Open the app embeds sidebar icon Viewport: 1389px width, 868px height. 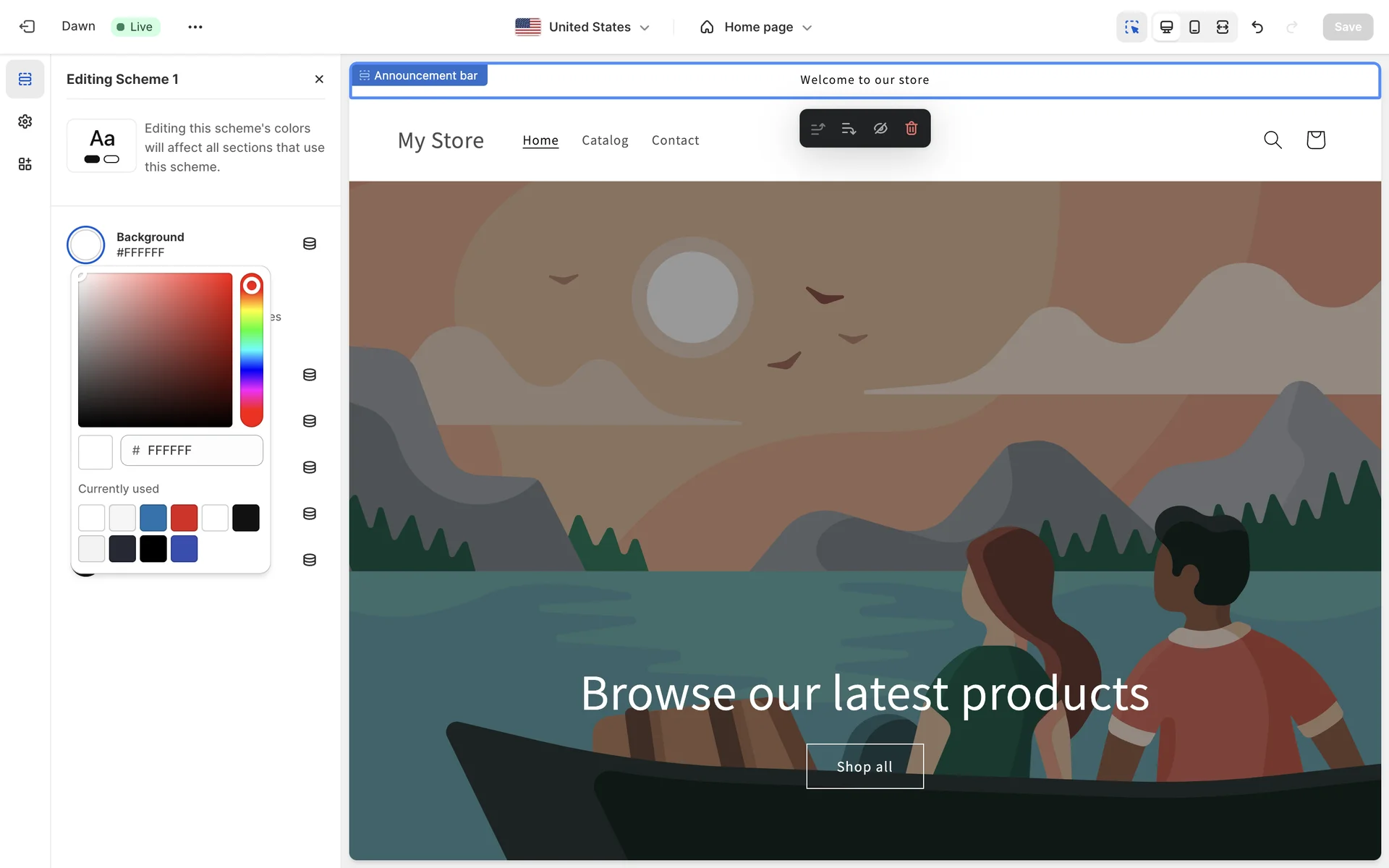pos(25,164)
